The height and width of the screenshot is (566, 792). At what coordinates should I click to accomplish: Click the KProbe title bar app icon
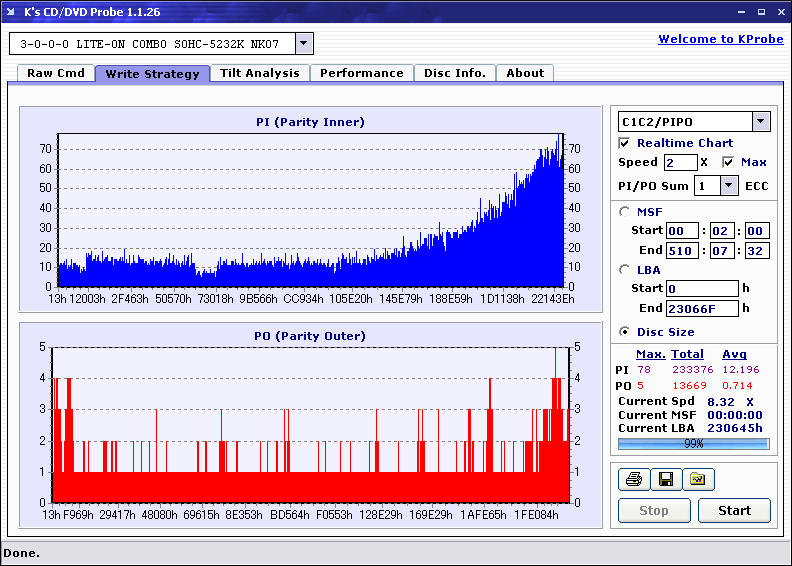click(11, 12)
